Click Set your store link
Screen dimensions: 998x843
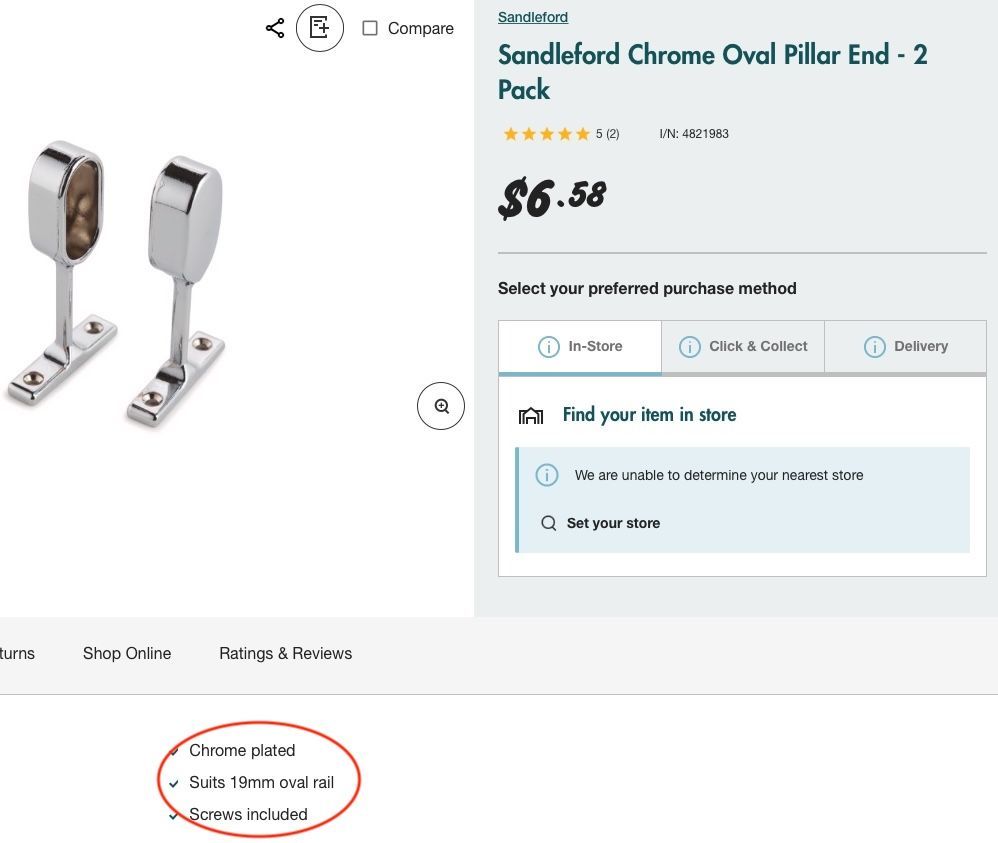pos(613,523)
